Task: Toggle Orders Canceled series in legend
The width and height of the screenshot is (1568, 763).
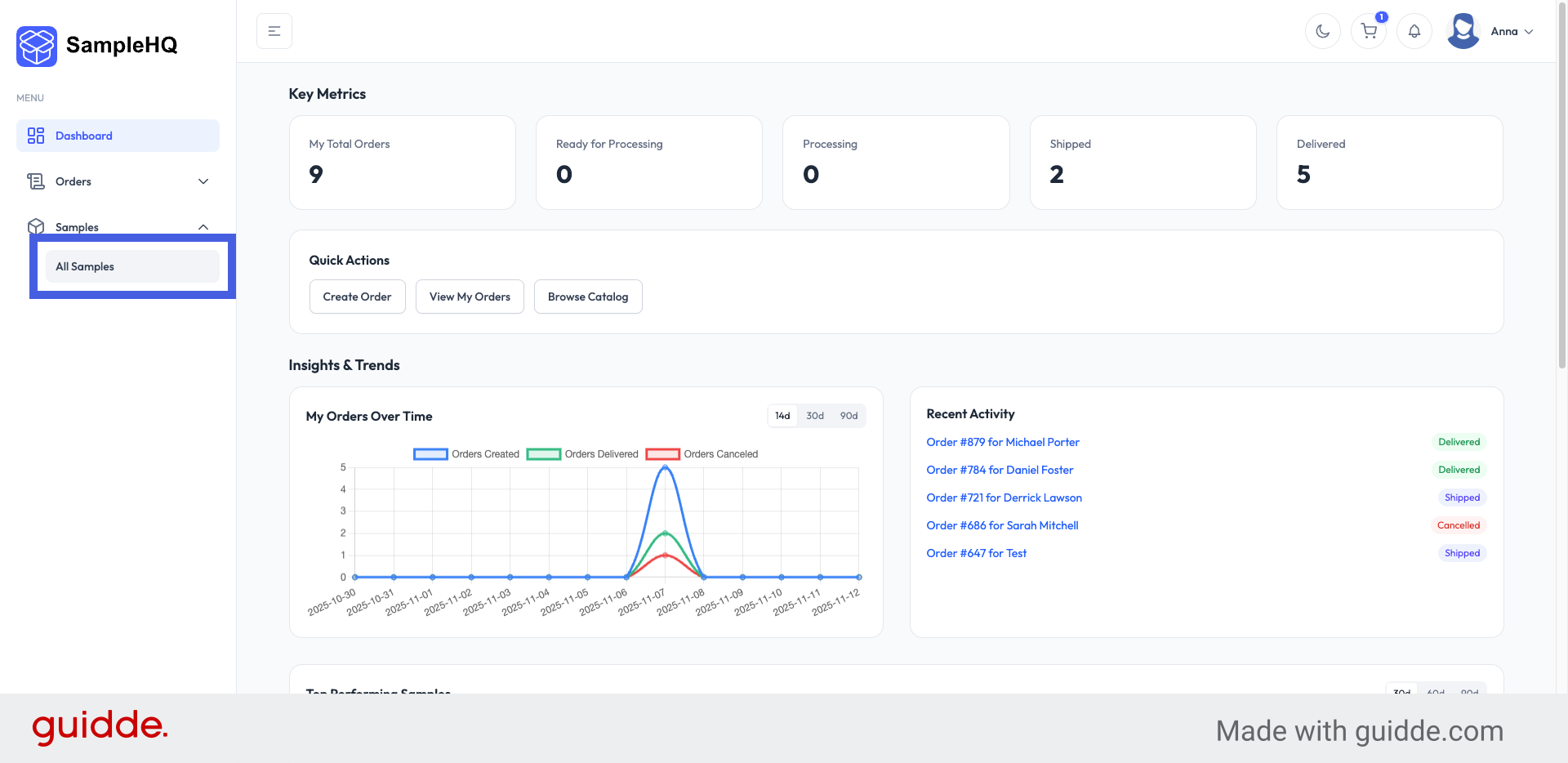Action: pyautogui.click(x=662, y=454)
